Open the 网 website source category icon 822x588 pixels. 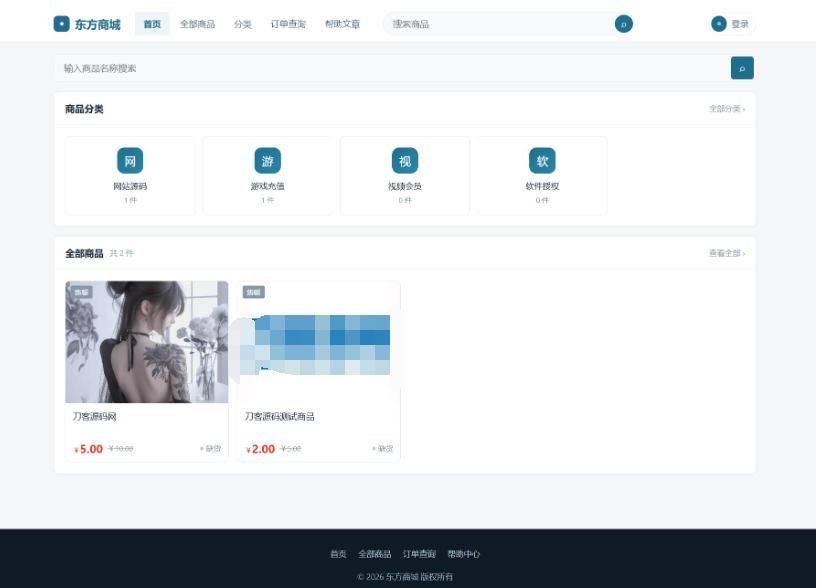coord(130,161)
